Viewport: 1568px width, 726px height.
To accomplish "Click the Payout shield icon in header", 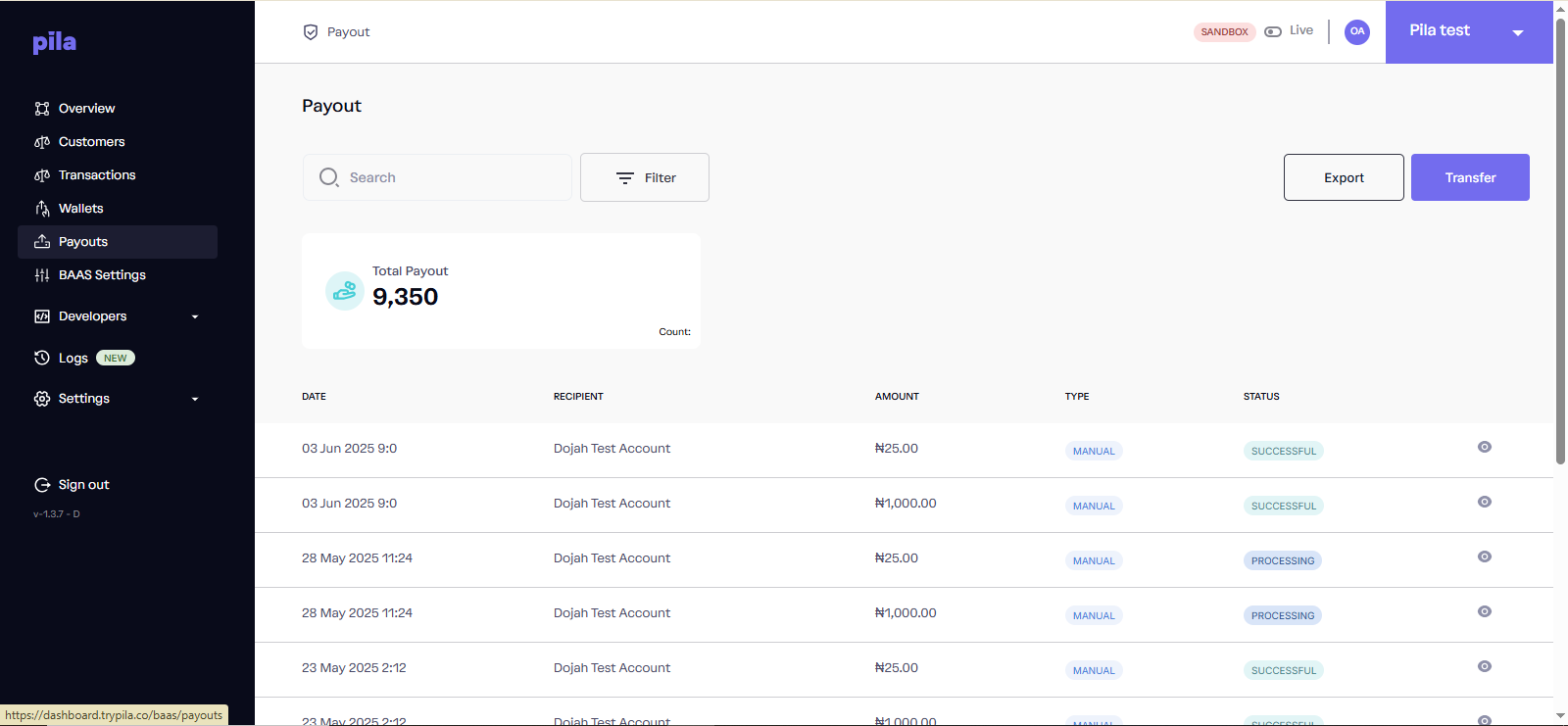I will tap(311, 32).
